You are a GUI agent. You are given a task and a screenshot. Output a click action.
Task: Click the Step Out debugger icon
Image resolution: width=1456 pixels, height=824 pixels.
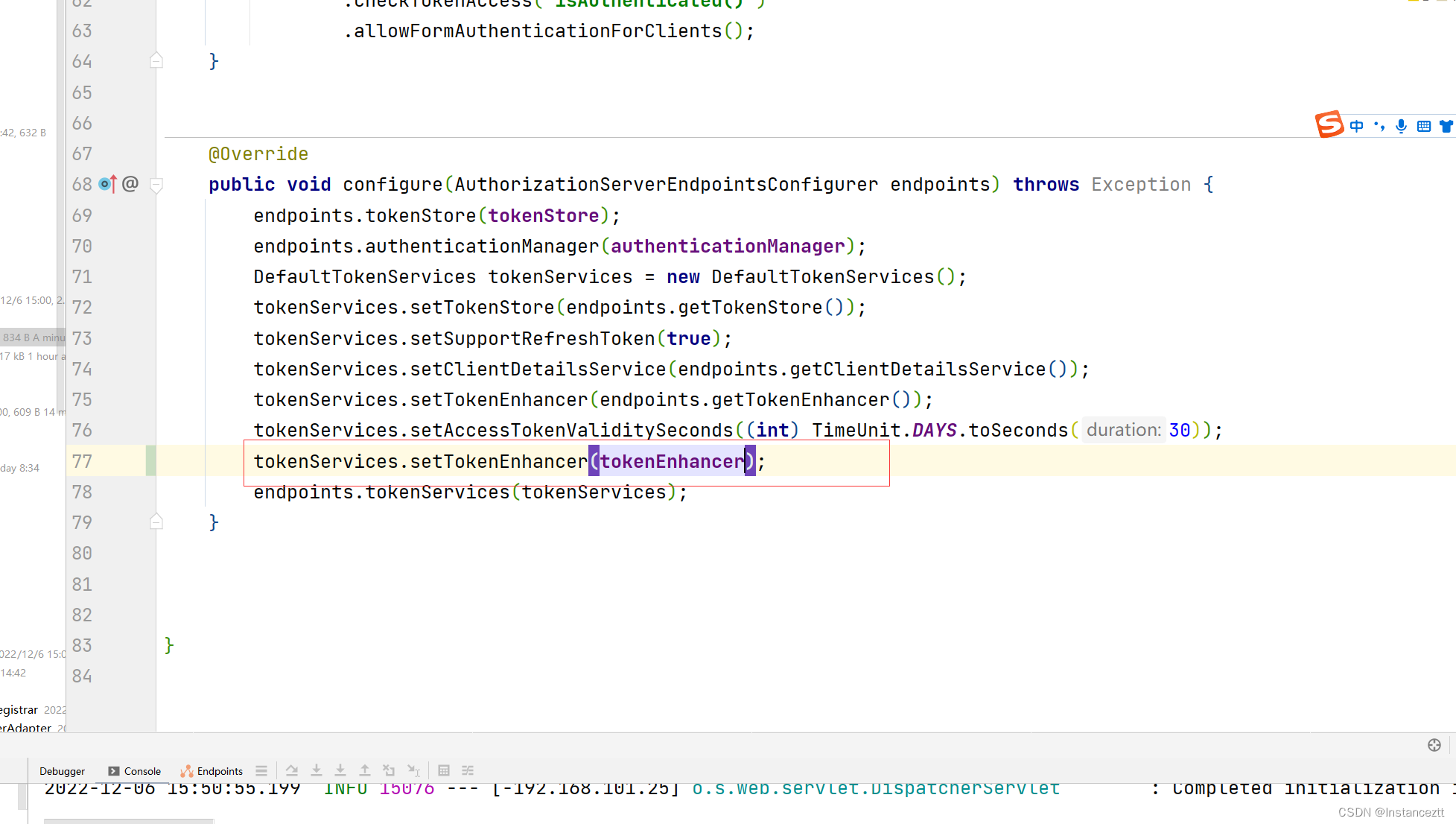coord(365,771)
